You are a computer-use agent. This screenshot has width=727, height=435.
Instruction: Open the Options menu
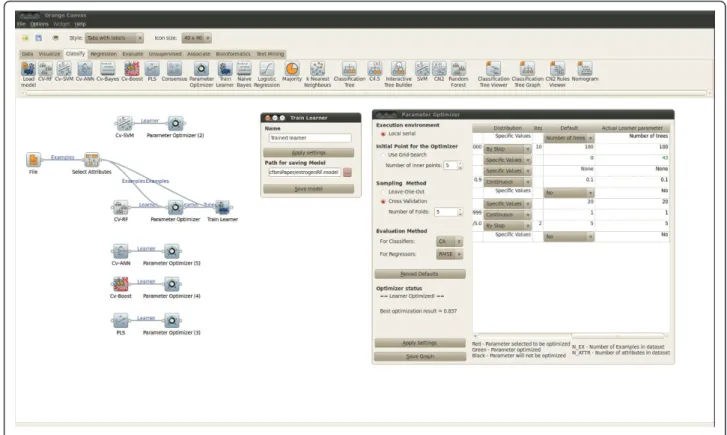click(39, 24)
